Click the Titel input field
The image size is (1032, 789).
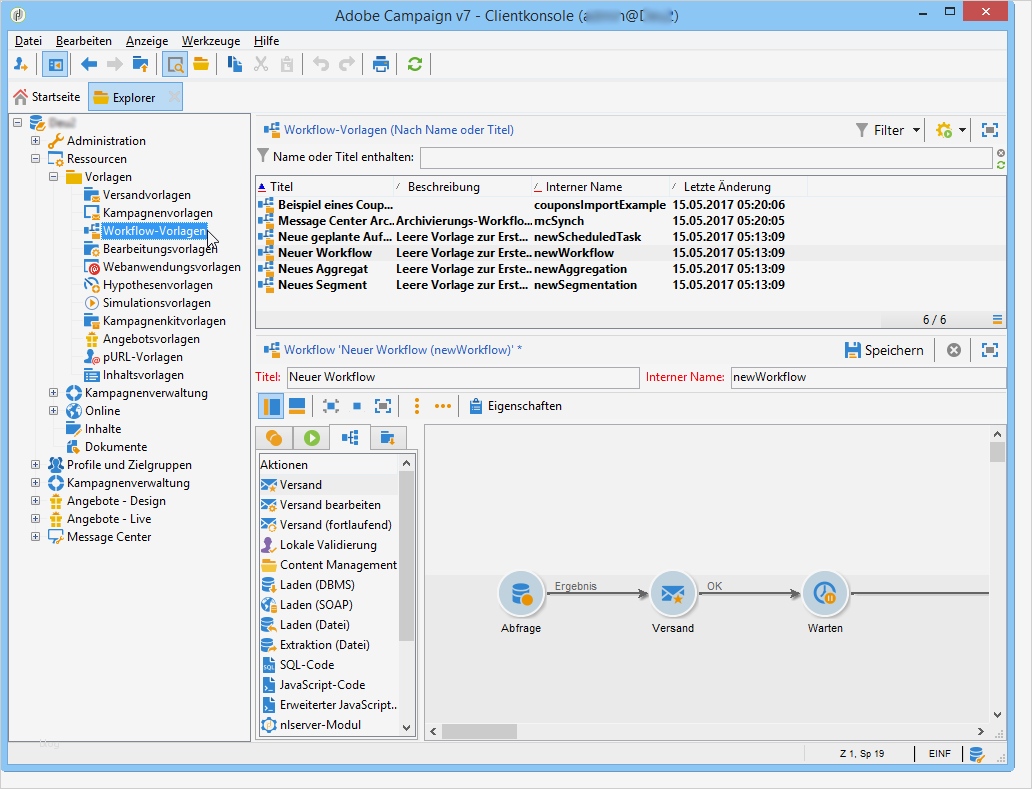click(462, 378)
